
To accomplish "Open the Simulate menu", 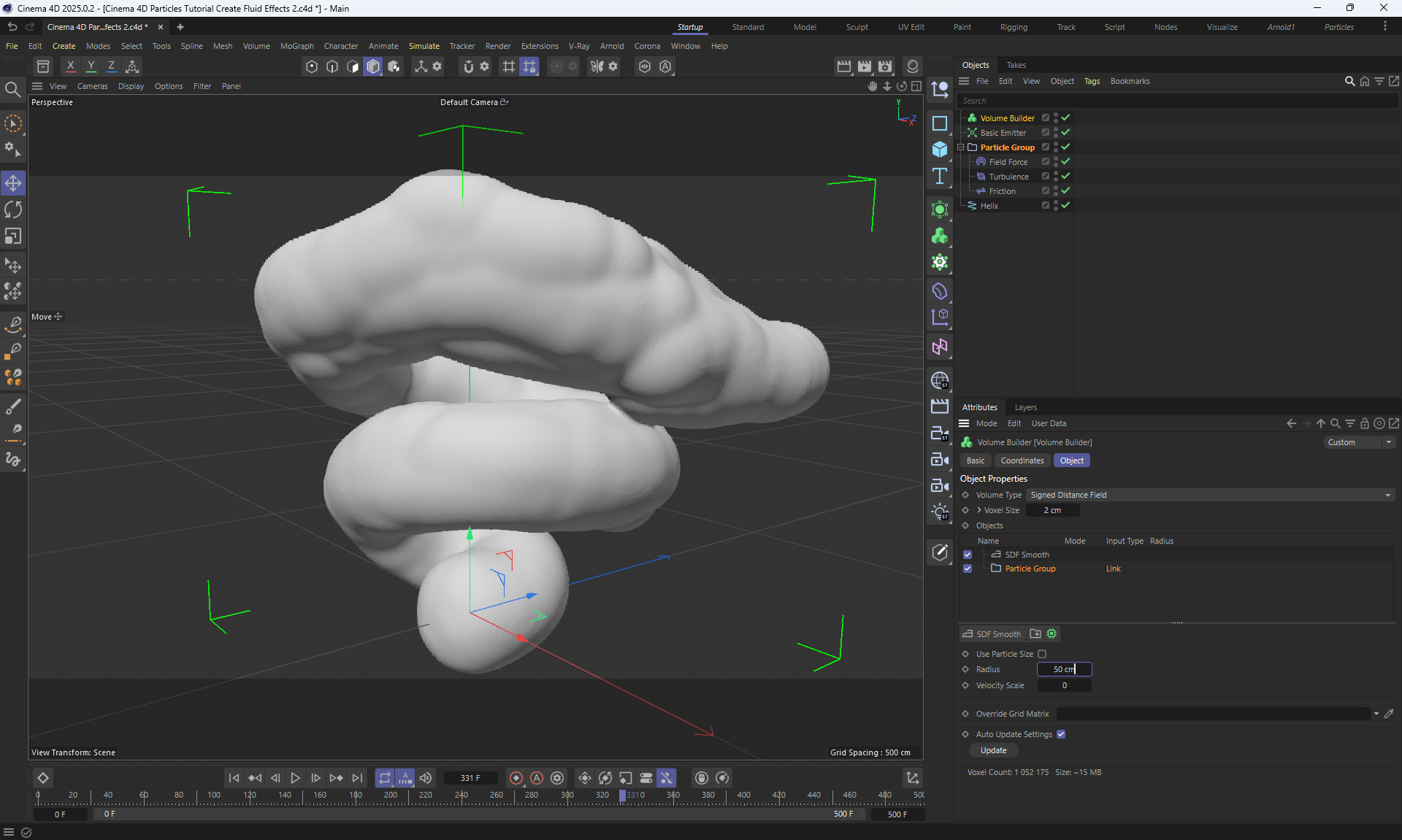I will click(424, 46).
